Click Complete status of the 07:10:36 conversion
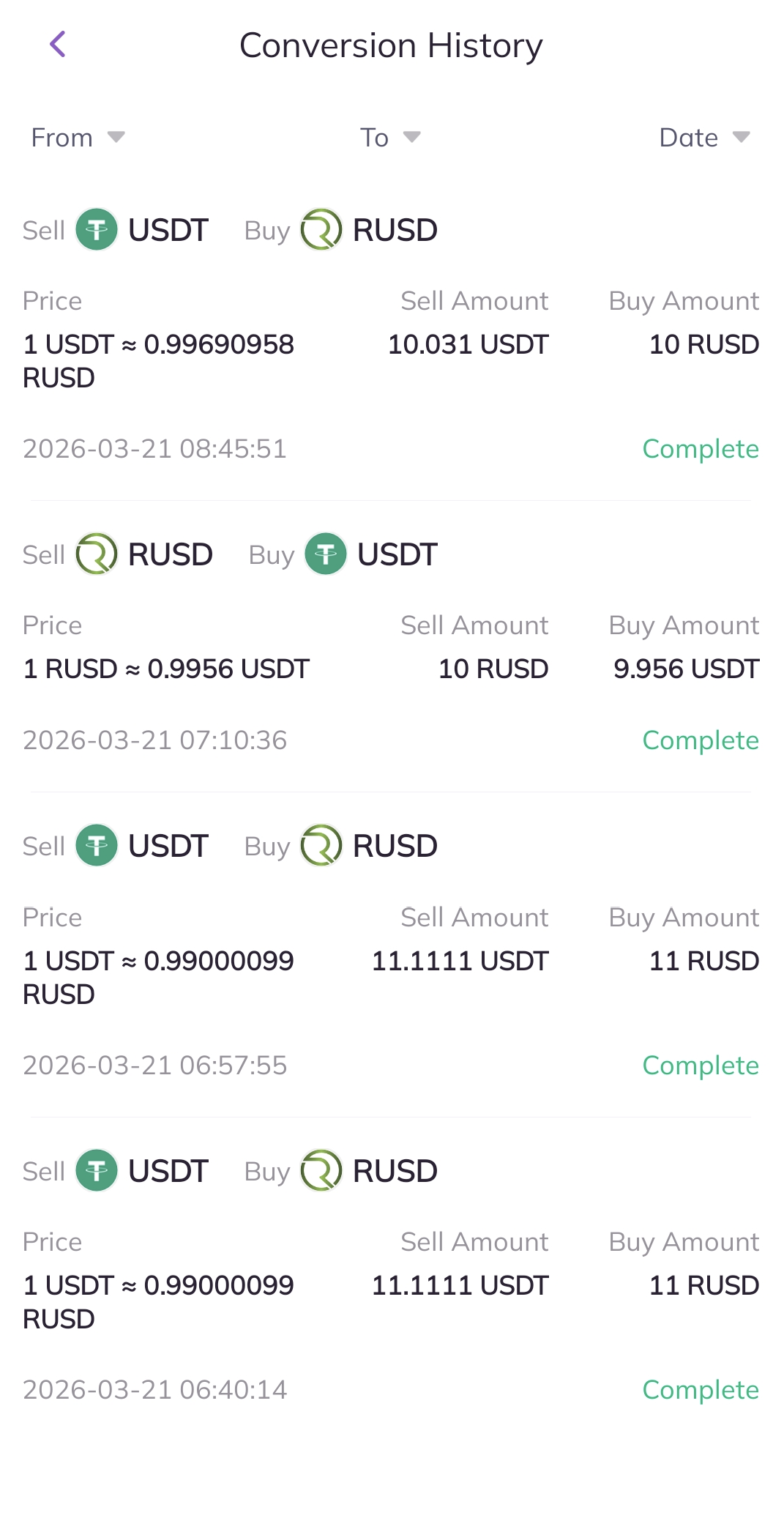This screenshot has width=784, height=1521. [700, 740]
